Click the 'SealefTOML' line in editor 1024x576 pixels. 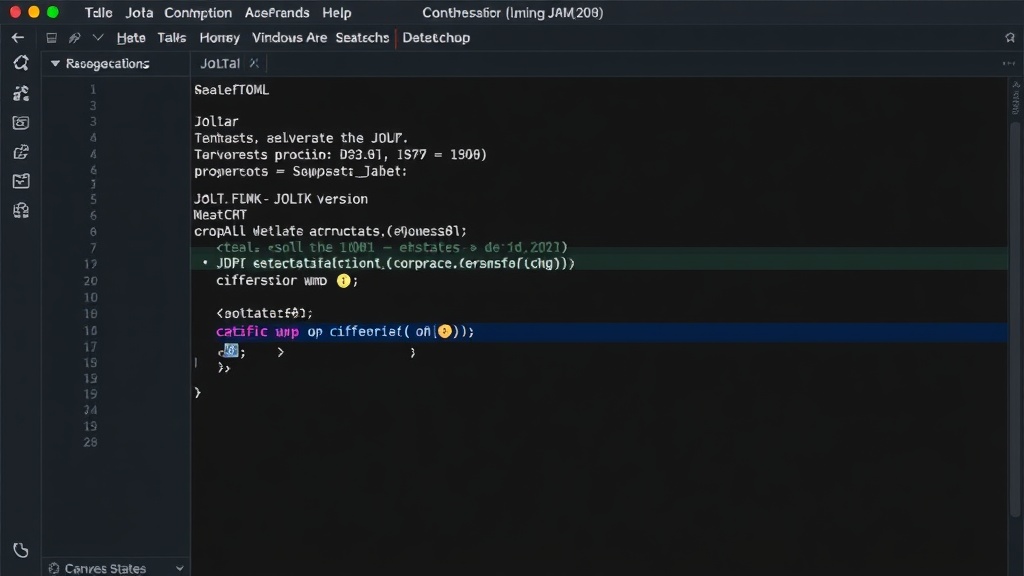coord(231,90)
